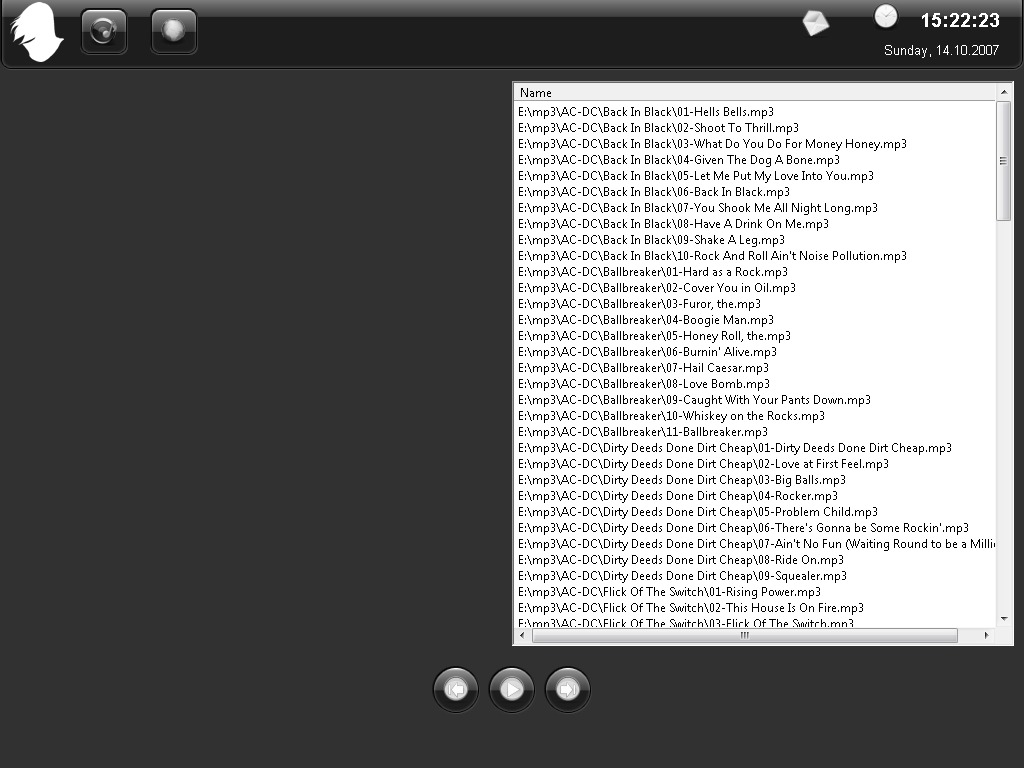Select 01-Dirty Deeds Done Dirt Cheap.mp3
This screenshot has width=1024, height=768.
(735, 448)
